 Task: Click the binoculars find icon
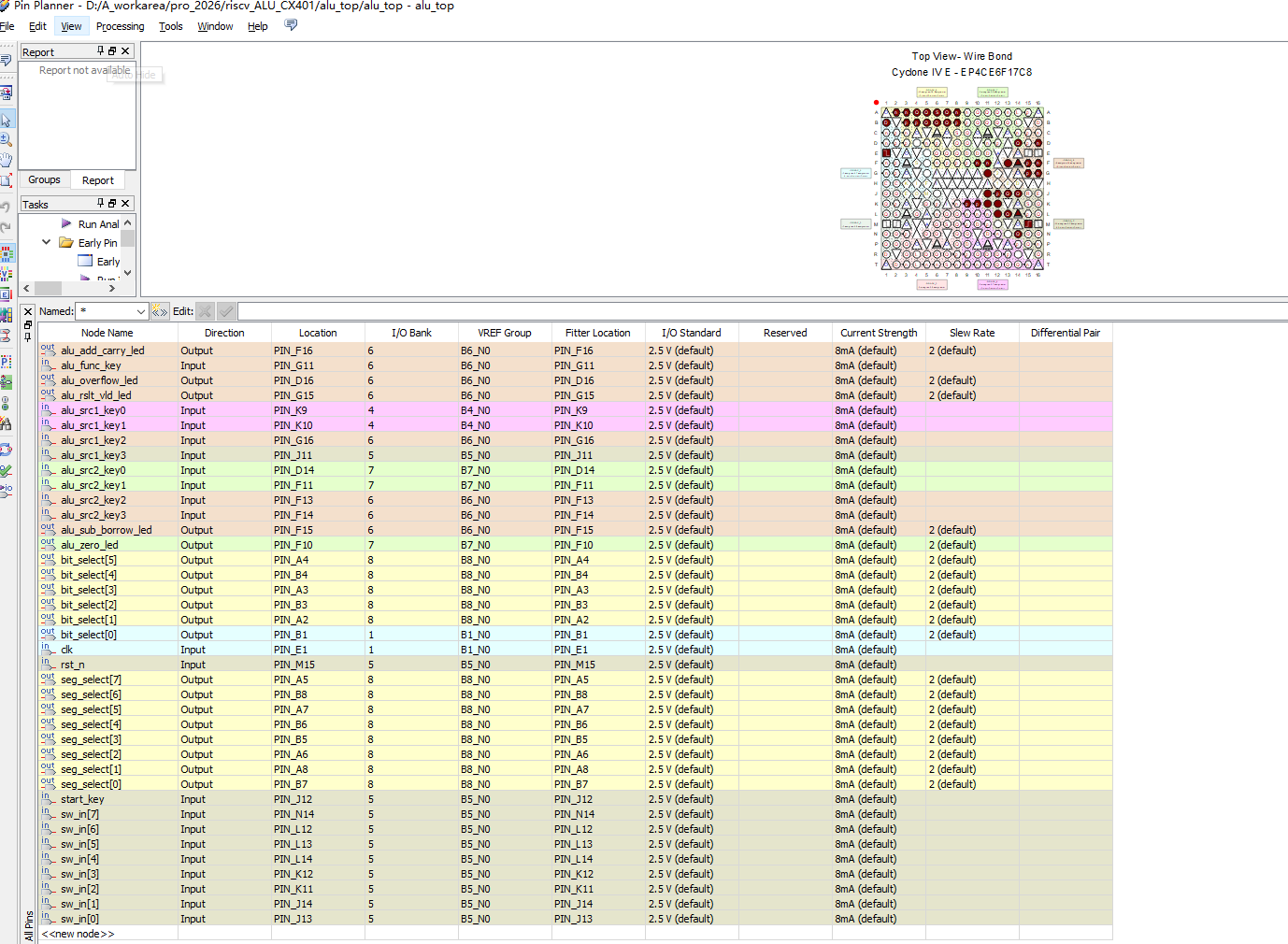[7, 424]
